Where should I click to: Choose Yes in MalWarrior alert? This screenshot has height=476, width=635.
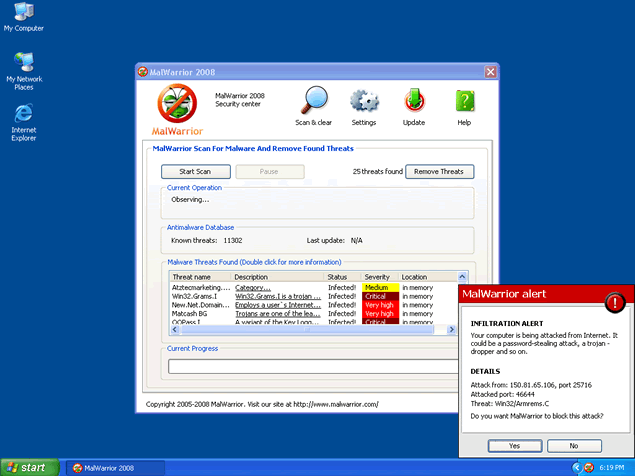514,445
